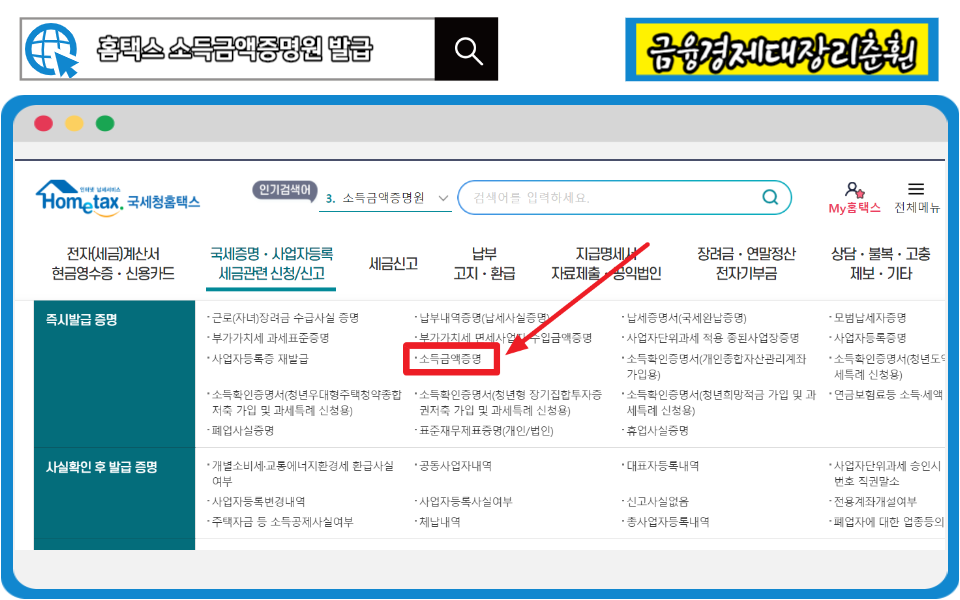The height and width of the screenshot is (600, 960).
Task: Open 사업자등록사실여부 link
Action: (465, 502)
